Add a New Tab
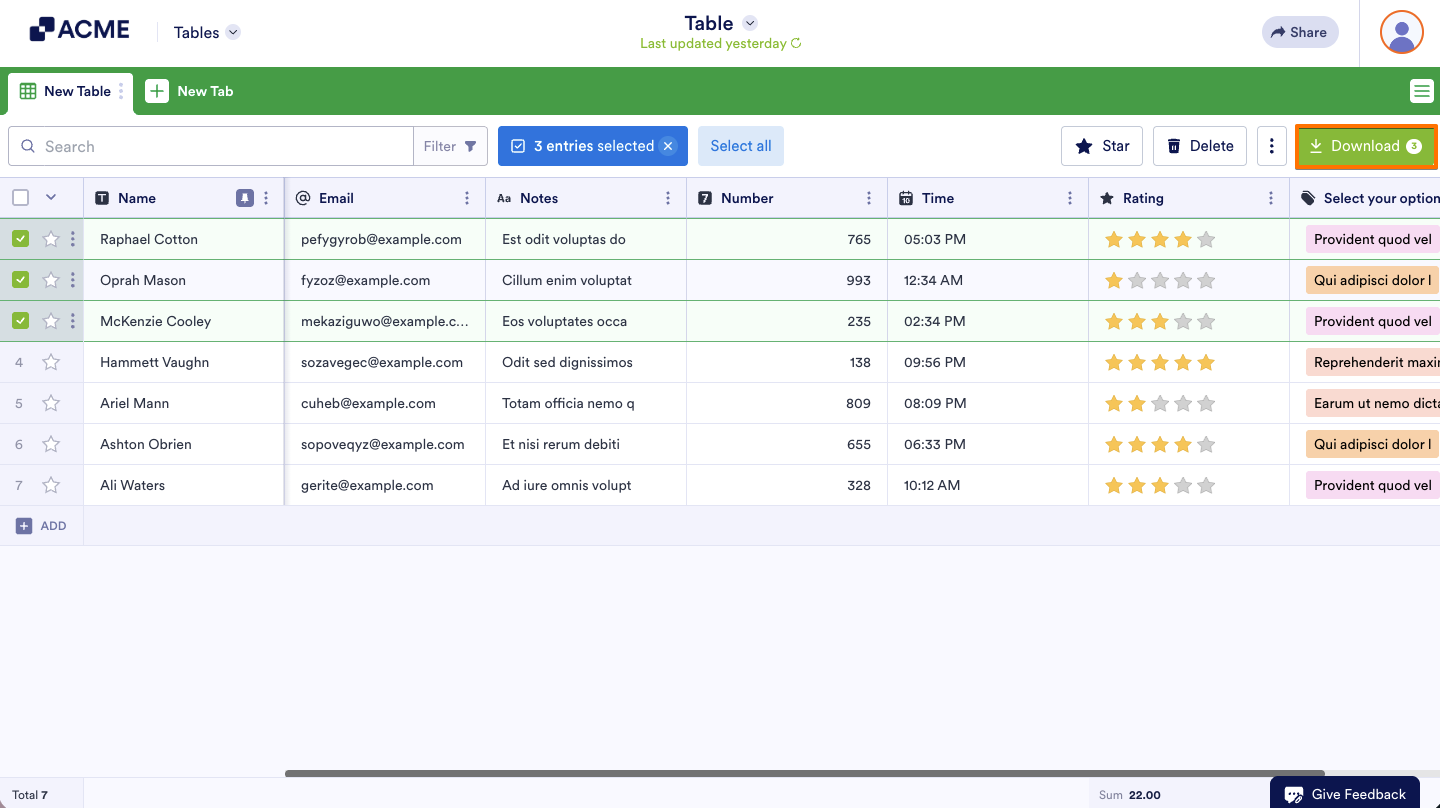 (190, 91)
